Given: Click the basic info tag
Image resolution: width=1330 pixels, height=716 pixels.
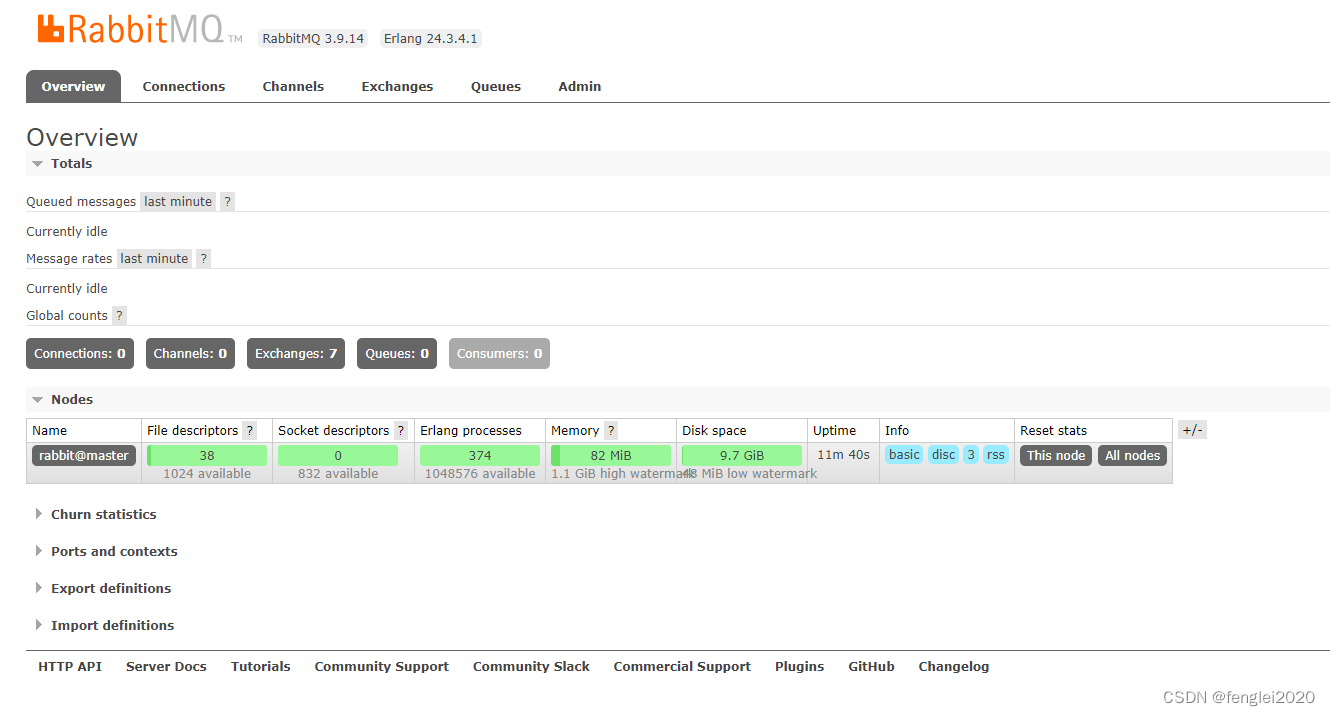Looking at the screenshot, I should [x=904, y=455].
